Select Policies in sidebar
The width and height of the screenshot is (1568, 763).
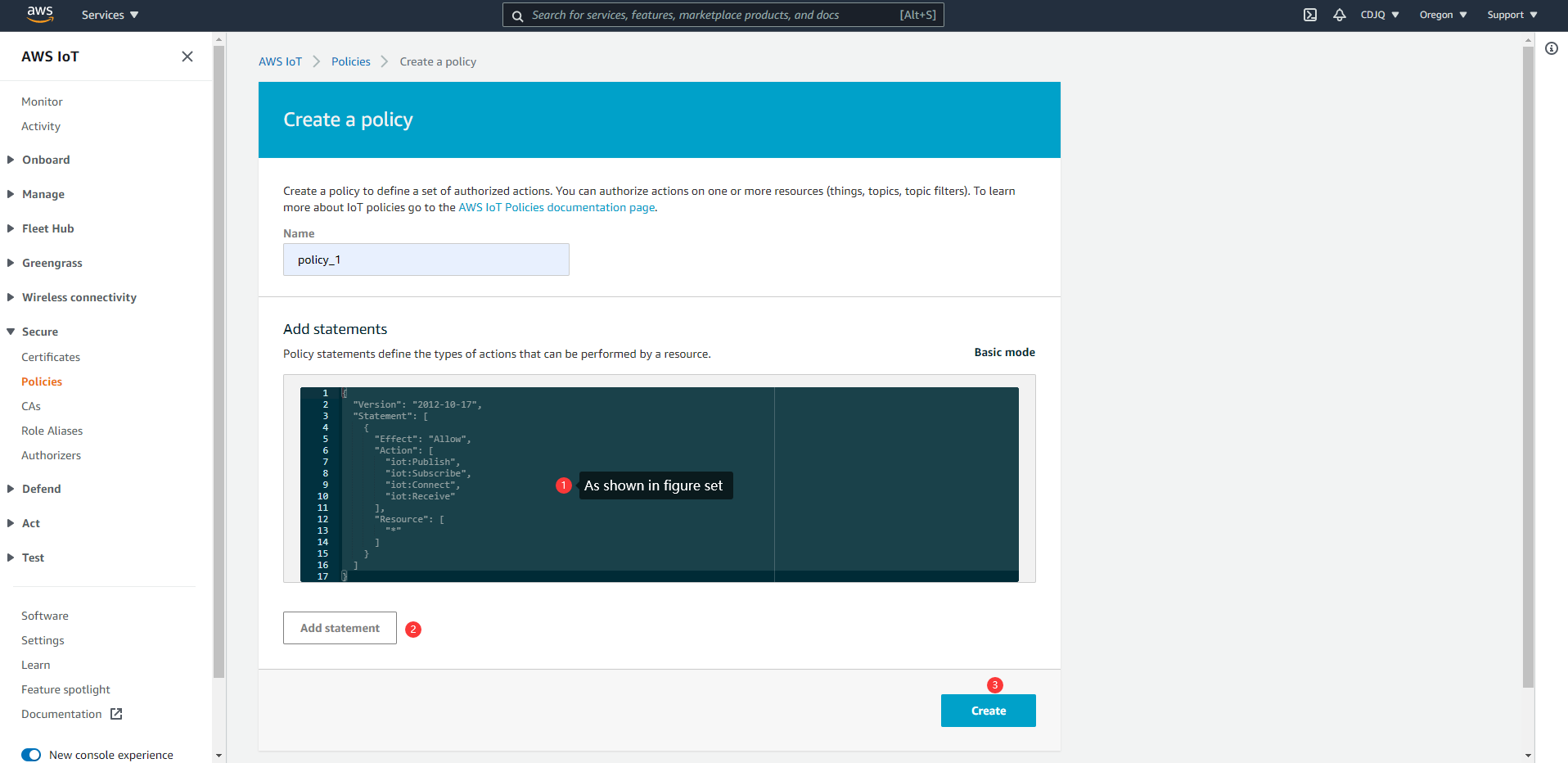42,381
